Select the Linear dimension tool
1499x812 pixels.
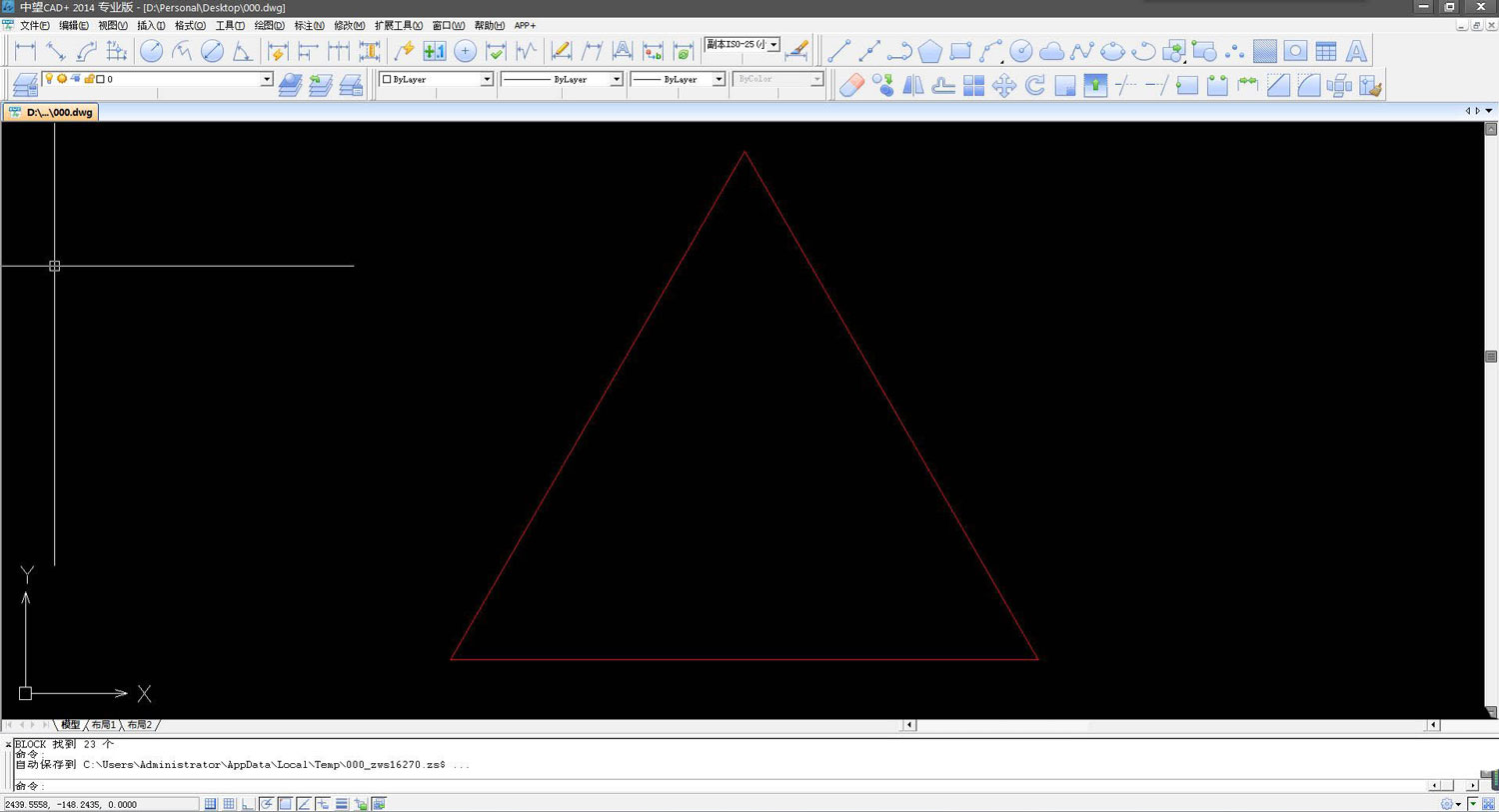[x=26, y=51]
